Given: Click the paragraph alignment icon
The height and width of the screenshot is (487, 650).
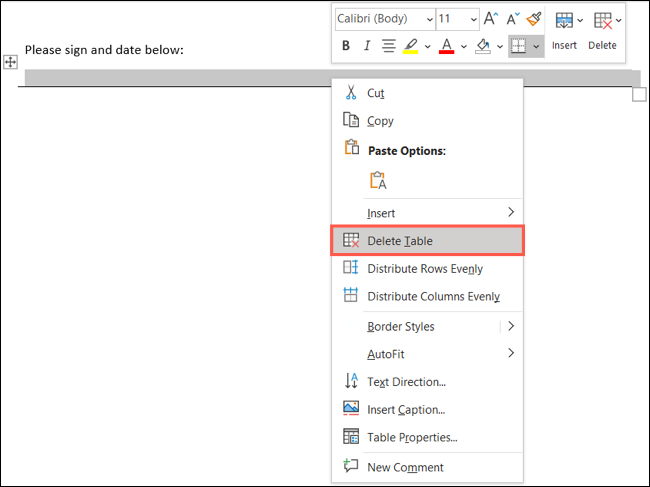Looking at the screenshot, I should click(x=387, y=46).
